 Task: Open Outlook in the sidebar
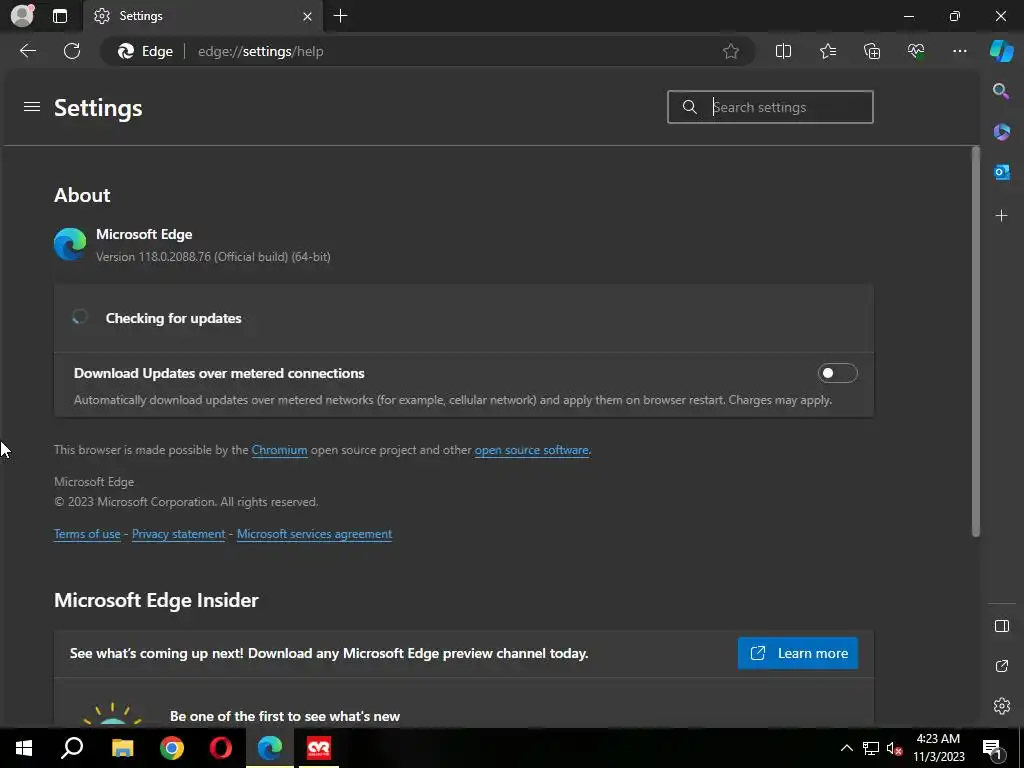(x=1001, y=172)
